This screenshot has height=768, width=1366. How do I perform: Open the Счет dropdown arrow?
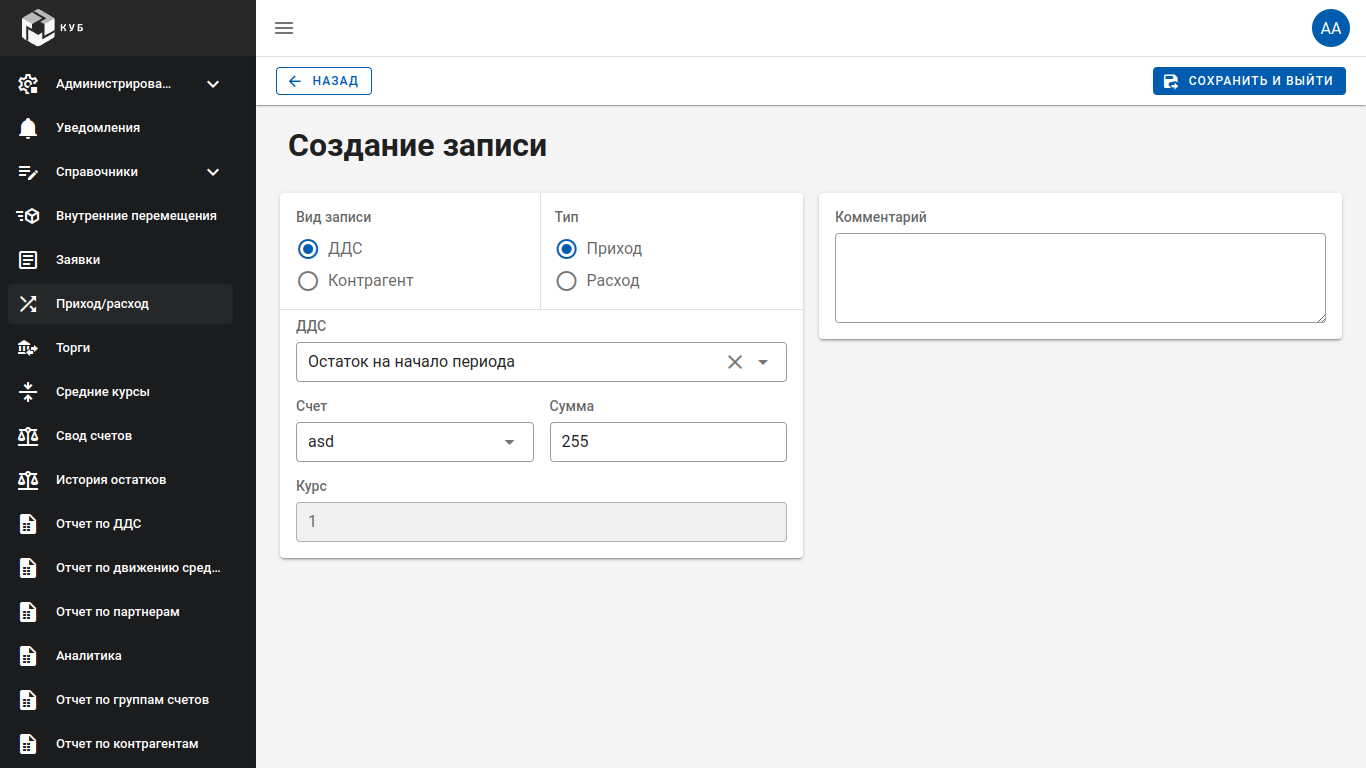(510, 442)
